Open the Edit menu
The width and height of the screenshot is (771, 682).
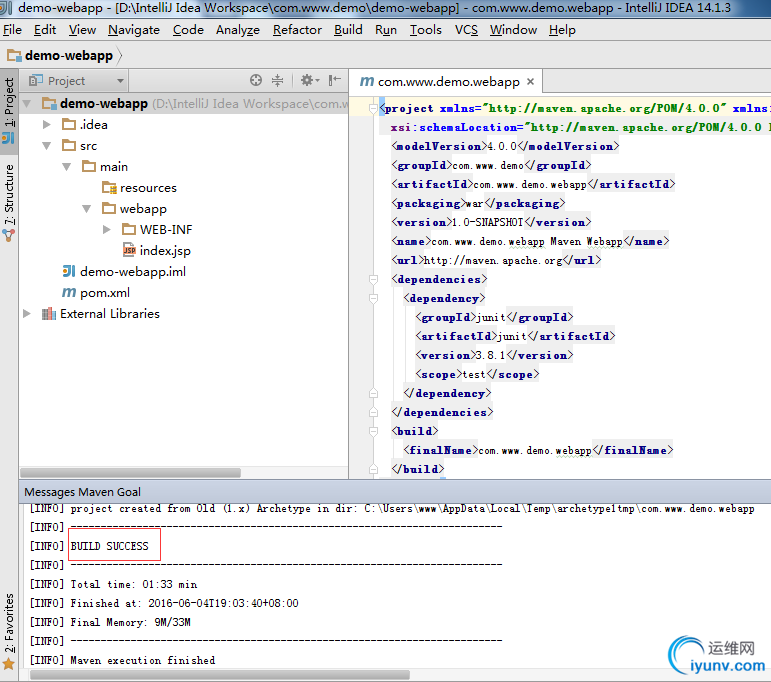pyautogui.click(x=45, y=30)
